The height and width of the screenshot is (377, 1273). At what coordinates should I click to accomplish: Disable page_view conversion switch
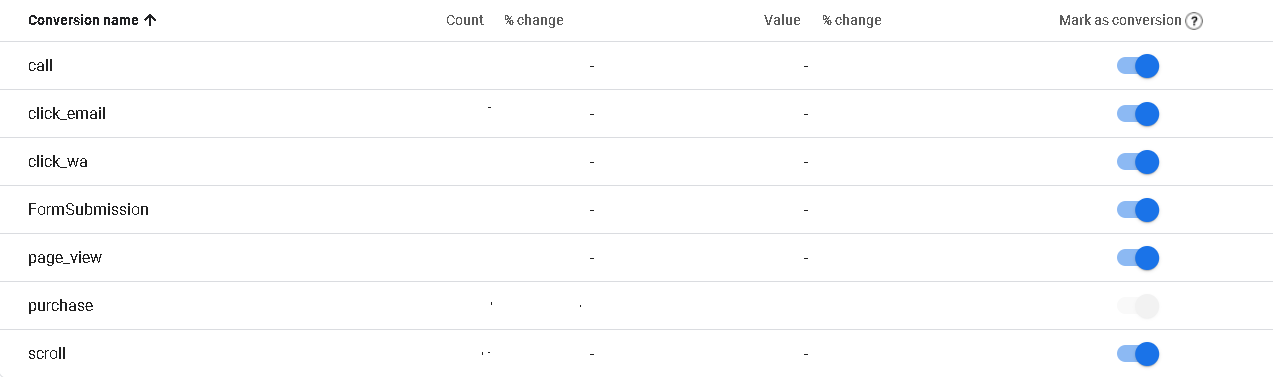point(1138,258)
